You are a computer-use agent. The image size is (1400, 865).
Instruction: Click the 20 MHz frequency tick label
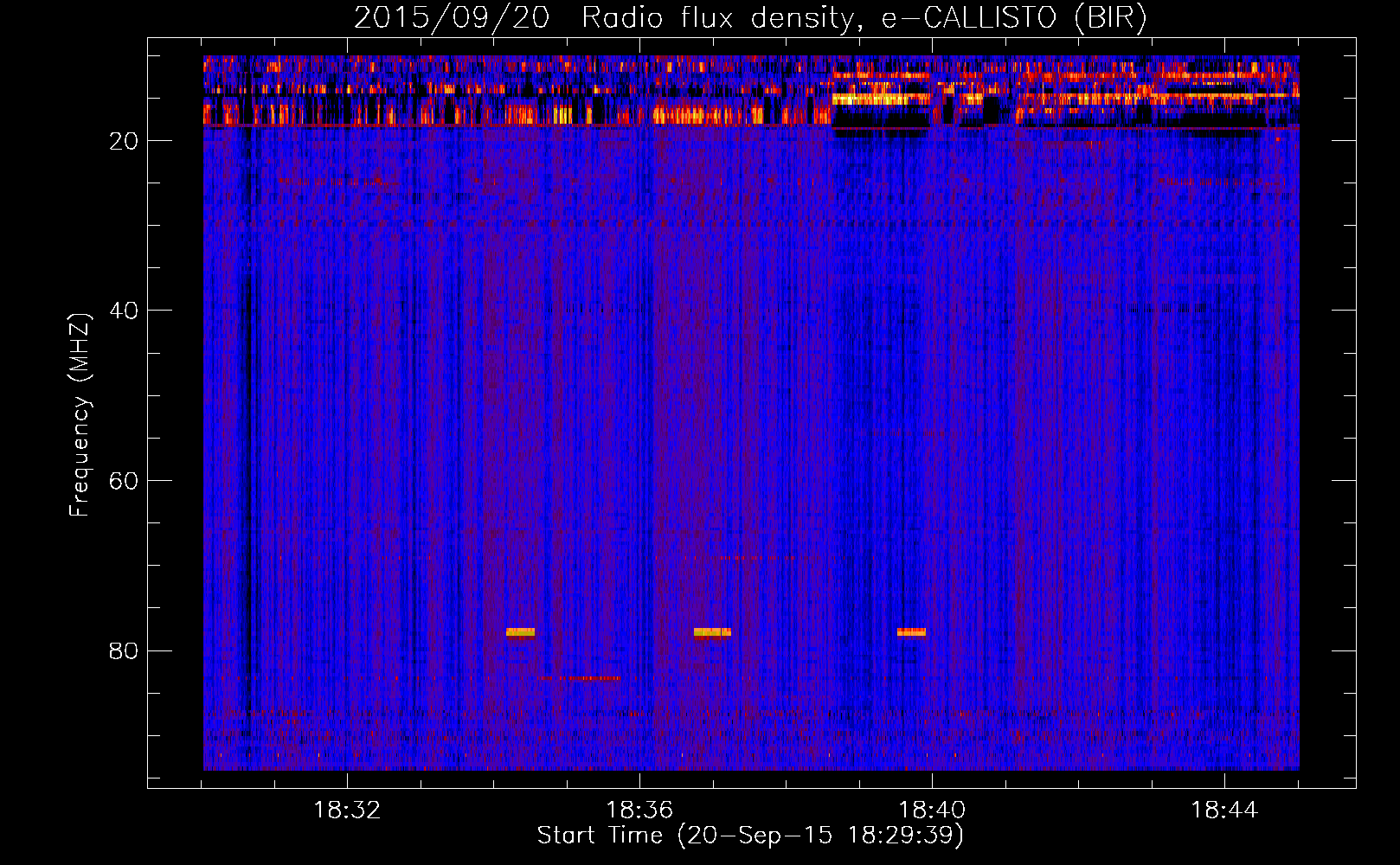click(124, 141)
